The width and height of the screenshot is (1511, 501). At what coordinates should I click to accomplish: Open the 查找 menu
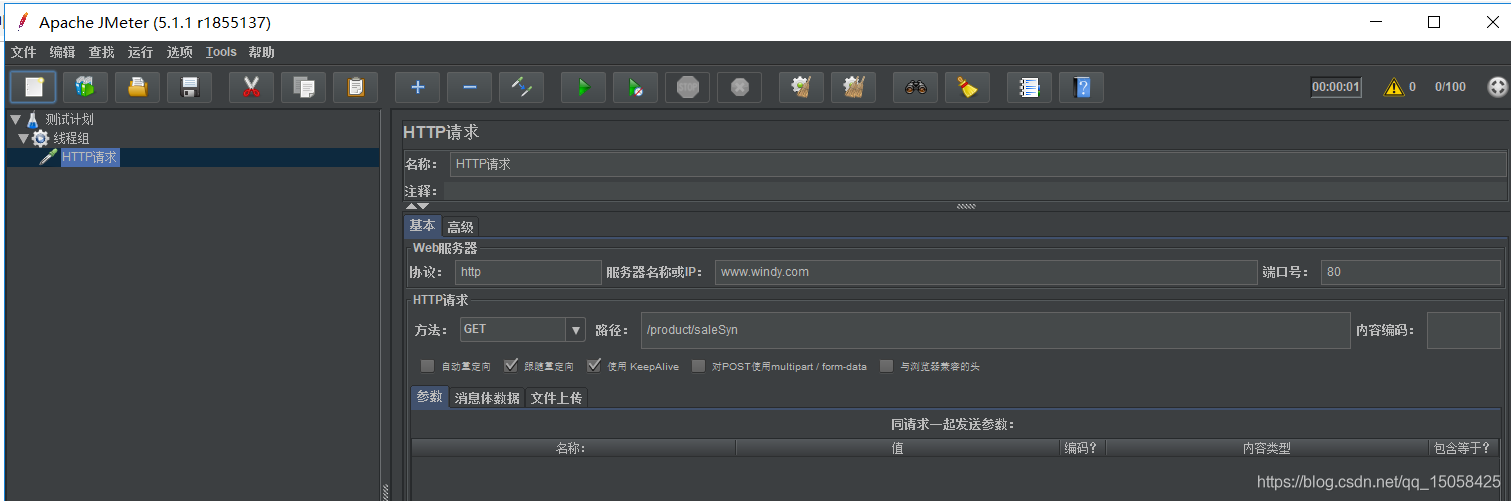[101, 52]
